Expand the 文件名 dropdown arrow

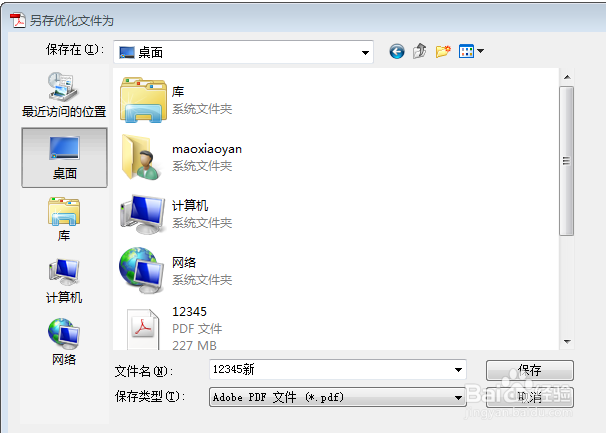pyautogui.click(x=458, y=370)
